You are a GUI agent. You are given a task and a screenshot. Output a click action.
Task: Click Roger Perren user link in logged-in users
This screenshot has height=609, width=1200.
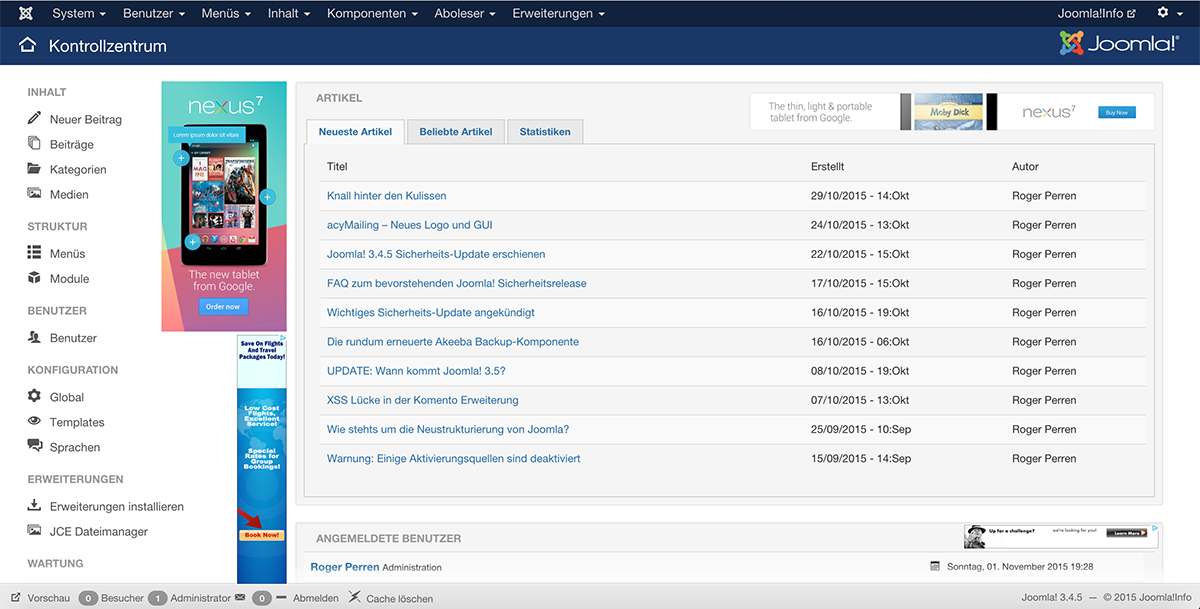pyautogui.click(x=345, y=567)
